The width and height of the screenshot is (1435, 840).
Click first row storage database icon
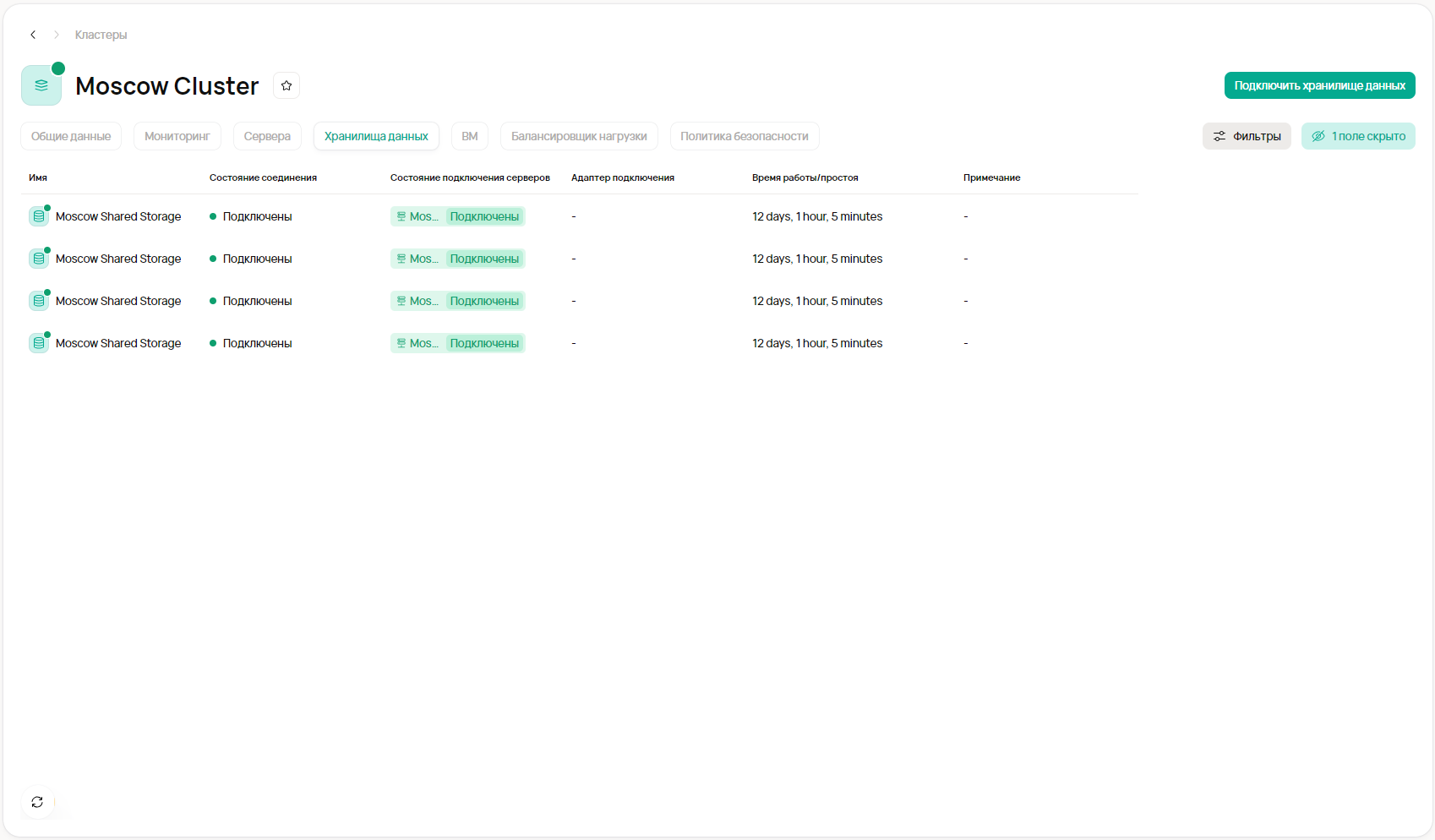[x=39, y=216]
